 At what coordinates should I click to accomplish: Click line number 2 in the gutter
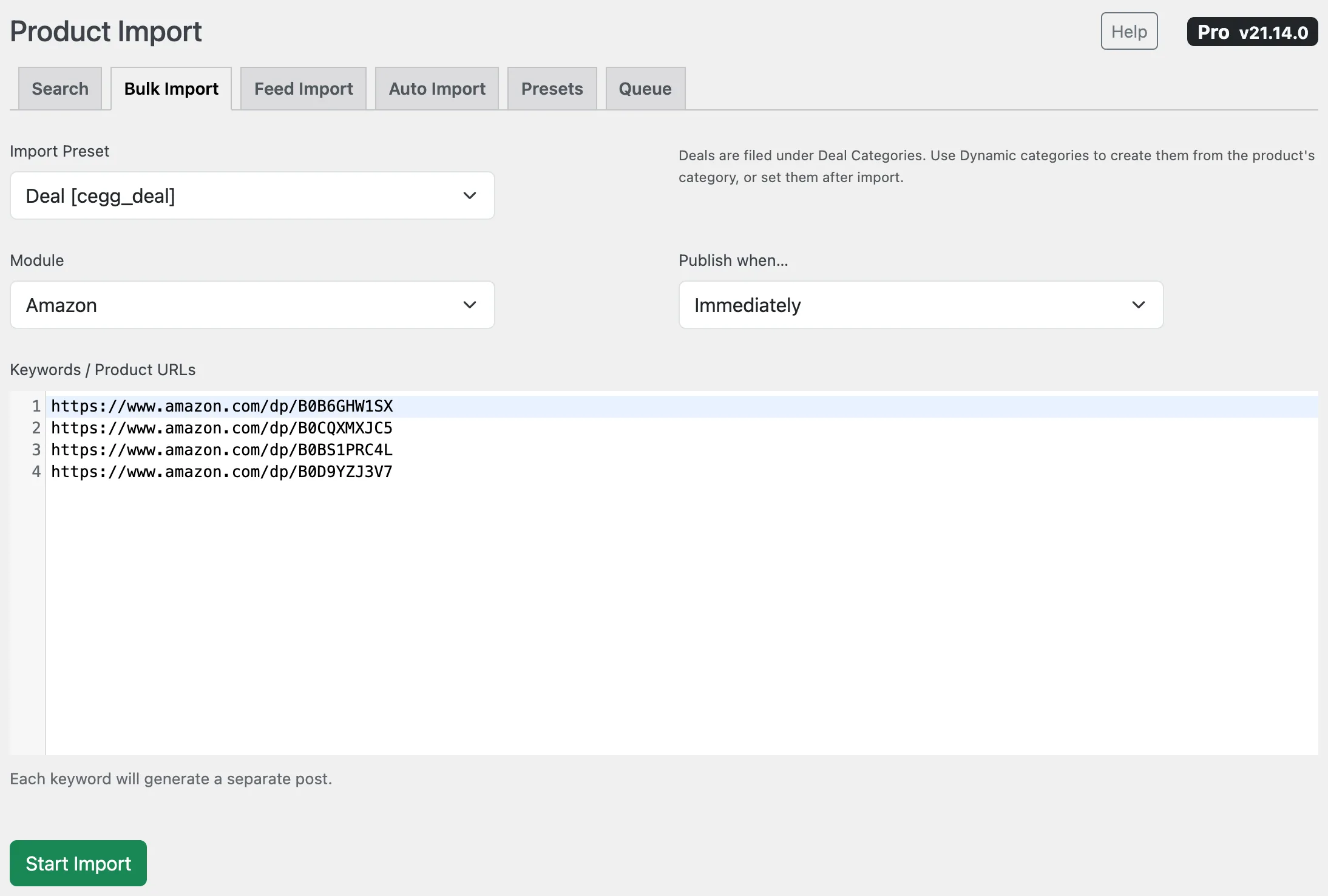point(36,428)
